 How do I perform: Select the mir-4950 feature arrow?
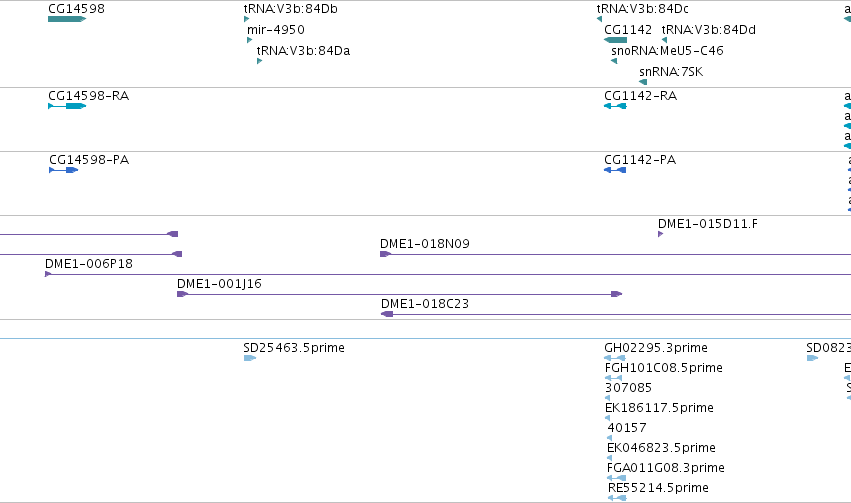250,40
